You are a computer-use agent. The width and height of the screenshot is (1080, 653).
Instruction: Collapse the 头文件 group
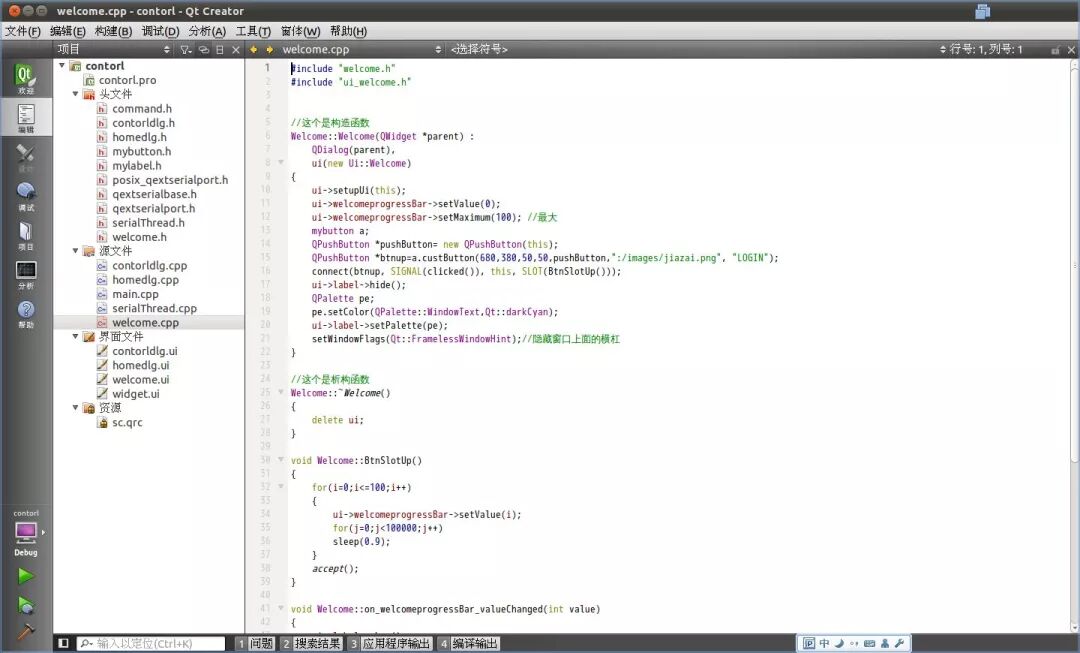[74, 94]
